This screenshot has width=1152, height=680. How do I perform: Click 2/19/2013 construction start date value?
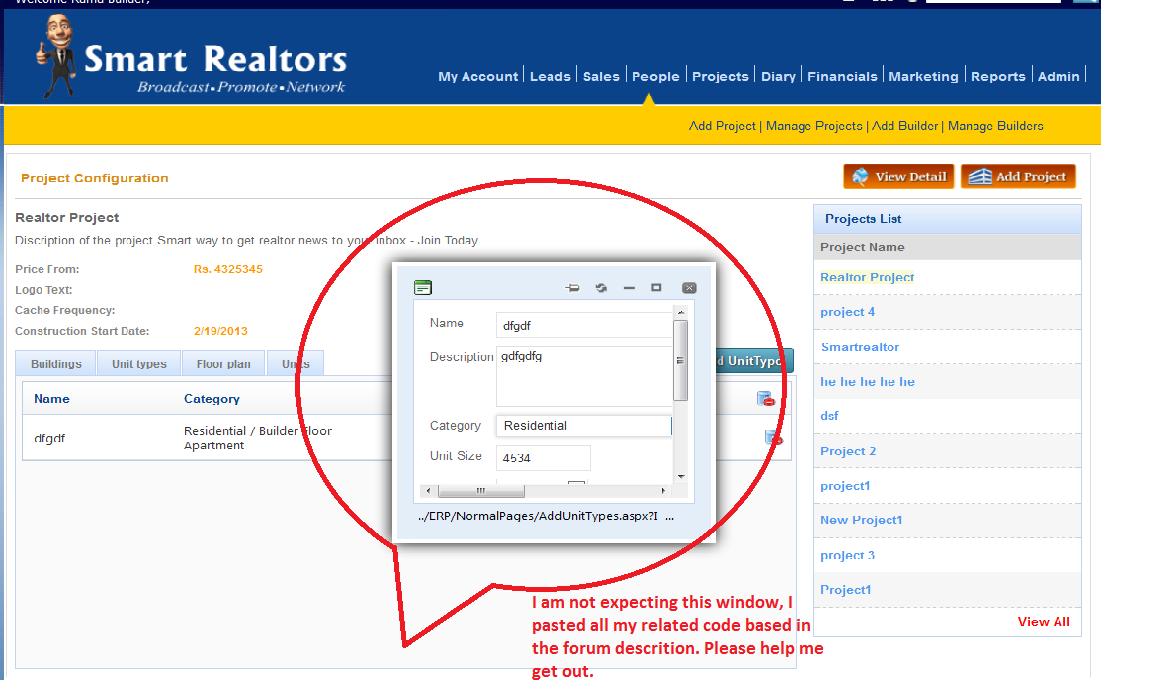pyautogui.click(x=220, y=331)
